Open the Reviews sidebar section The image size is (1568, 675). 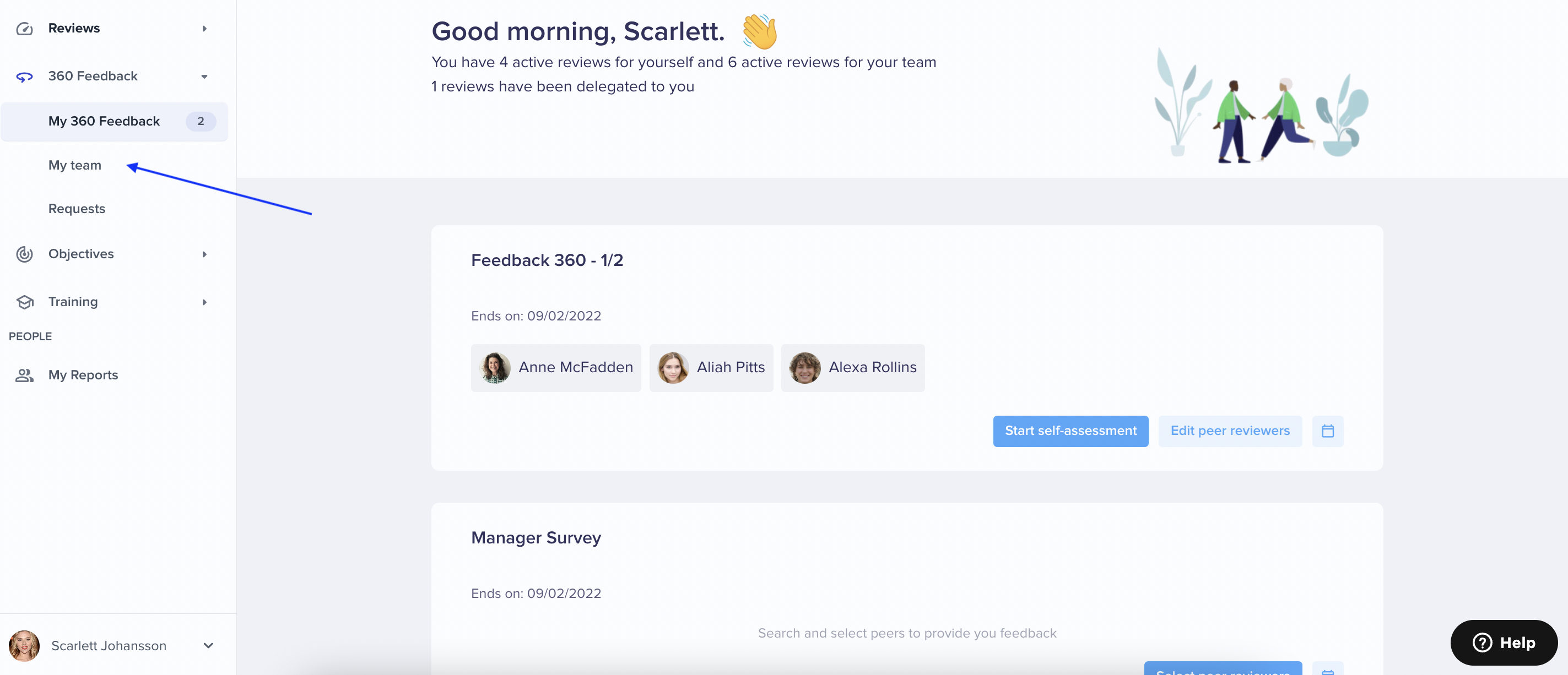pyautogui.click(x=115, y=29)
